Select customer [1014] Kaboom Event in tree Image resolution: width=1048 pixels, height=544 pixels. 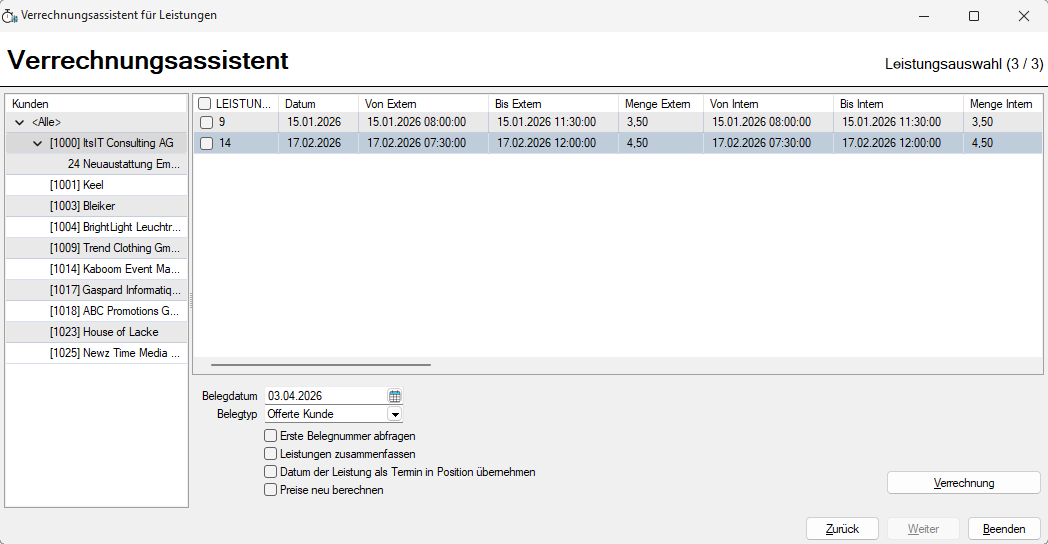coord(114,269)
